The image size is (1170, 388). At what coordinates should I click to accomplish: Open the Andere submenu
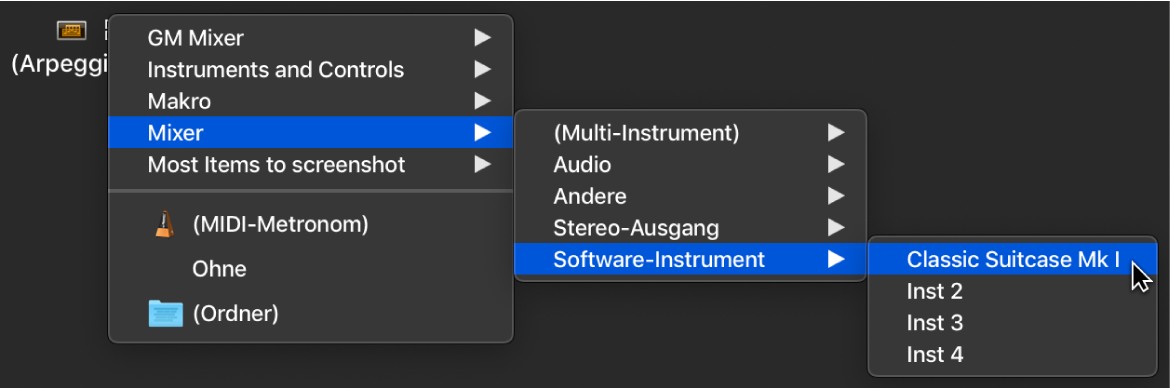click(x=690, y=196)
